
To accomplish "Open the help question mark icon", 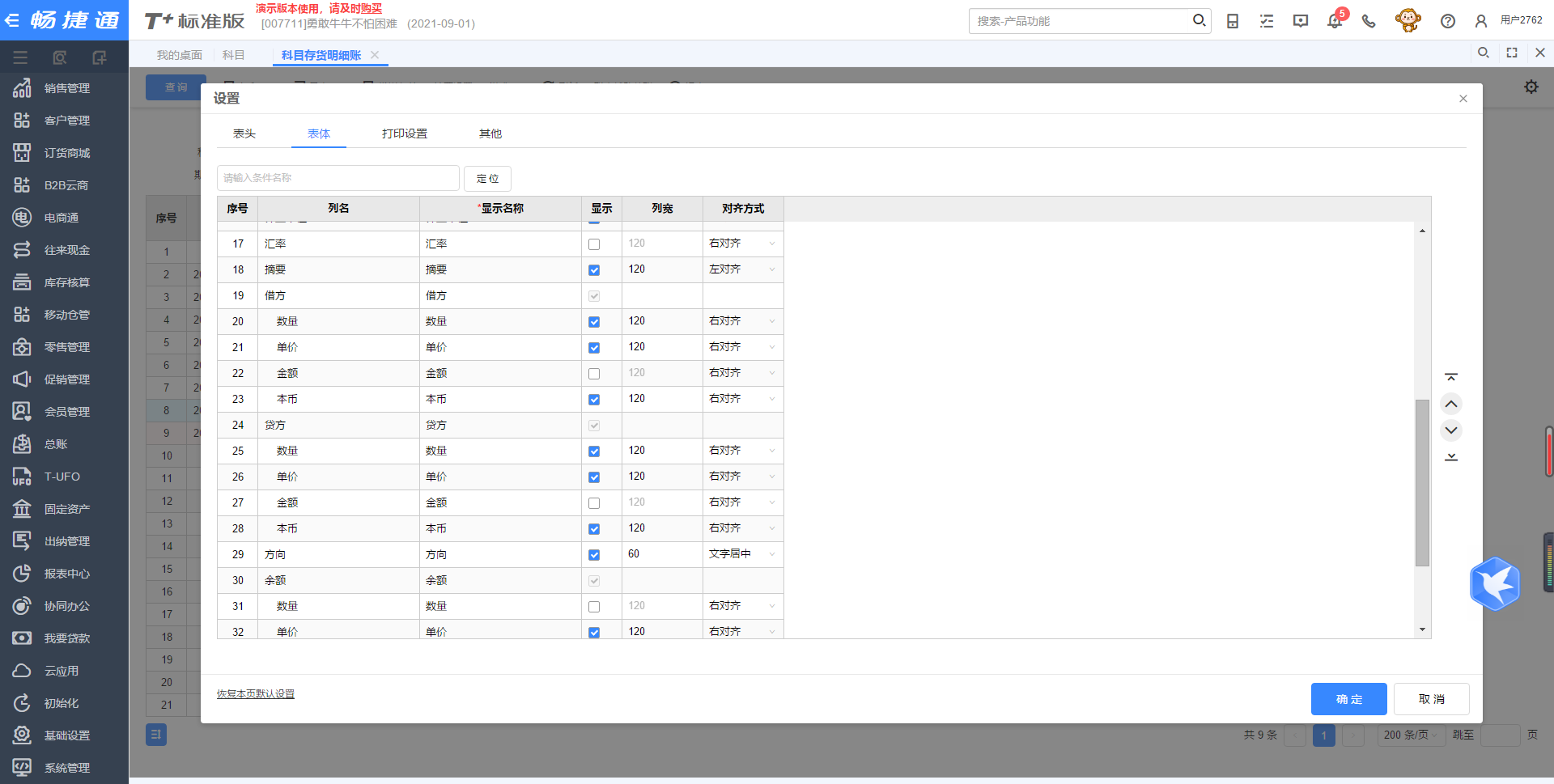I will coord(1448,21).
